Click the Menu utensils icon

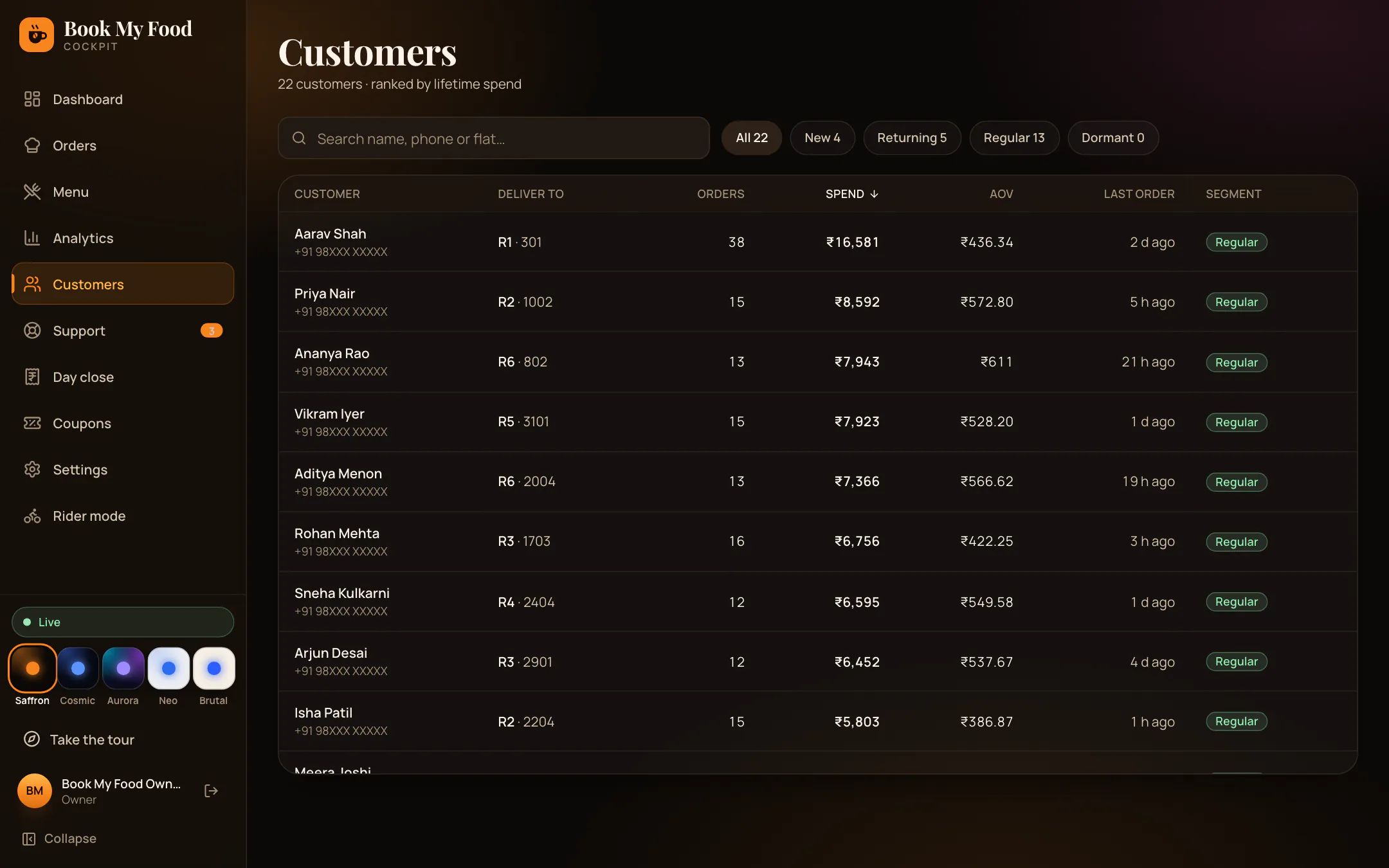32,192
